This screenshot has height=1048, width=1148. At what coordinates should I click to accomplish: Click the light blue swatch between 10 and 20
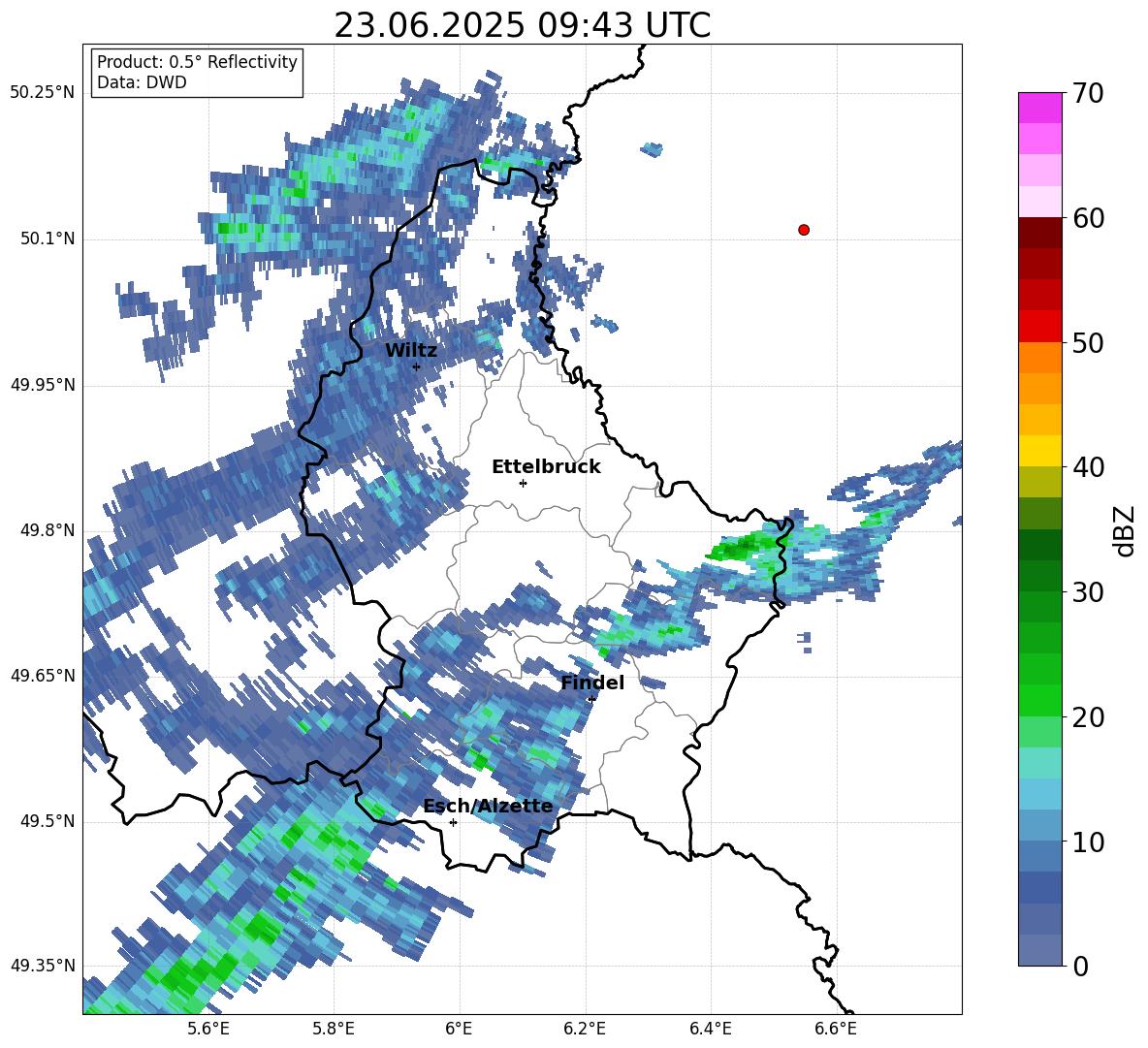tap(1039, 794)
